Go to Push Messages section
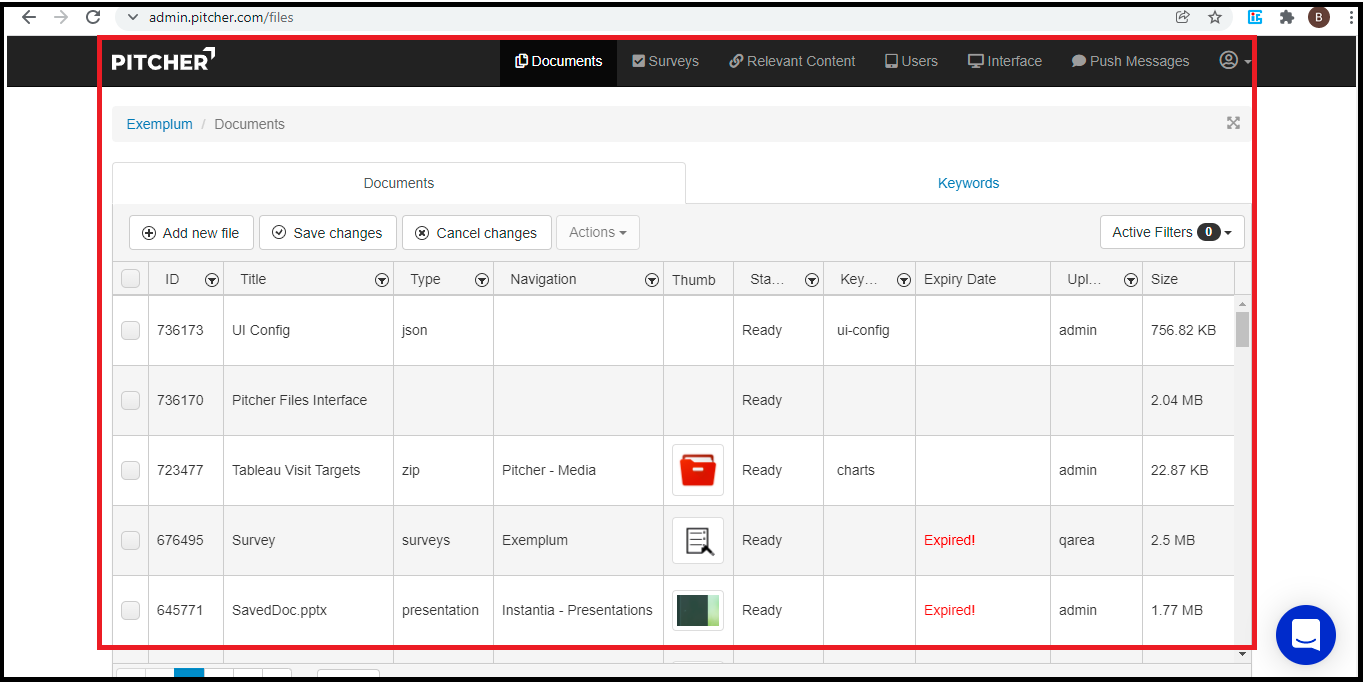The width and height of the screenshot is (1366, 682). (1130, 61)
